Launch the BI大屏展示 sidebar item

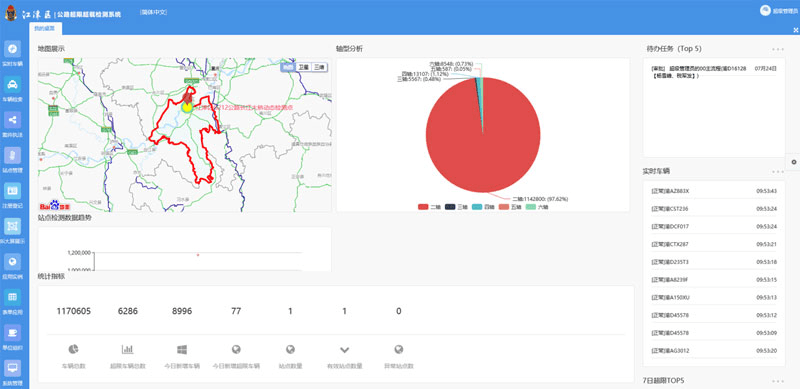[13, 231]
